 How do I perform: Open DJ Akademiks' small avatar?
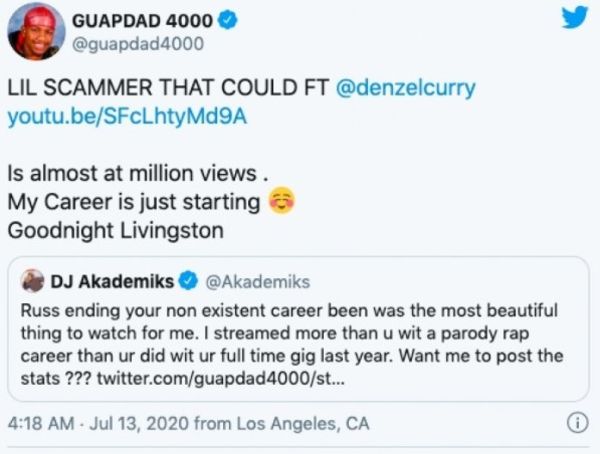32,281
